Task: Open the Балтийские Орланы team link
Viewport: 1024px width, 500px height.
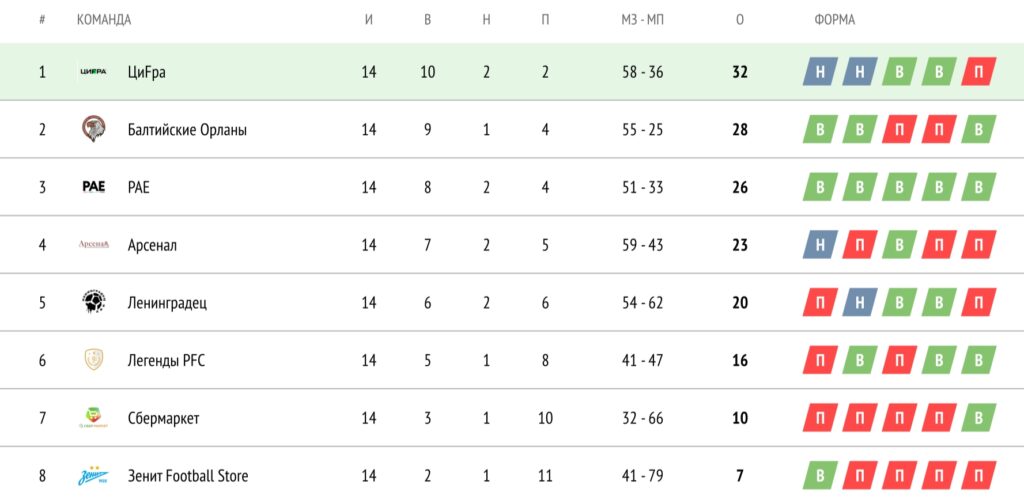Action: click(x=187, y=130)
